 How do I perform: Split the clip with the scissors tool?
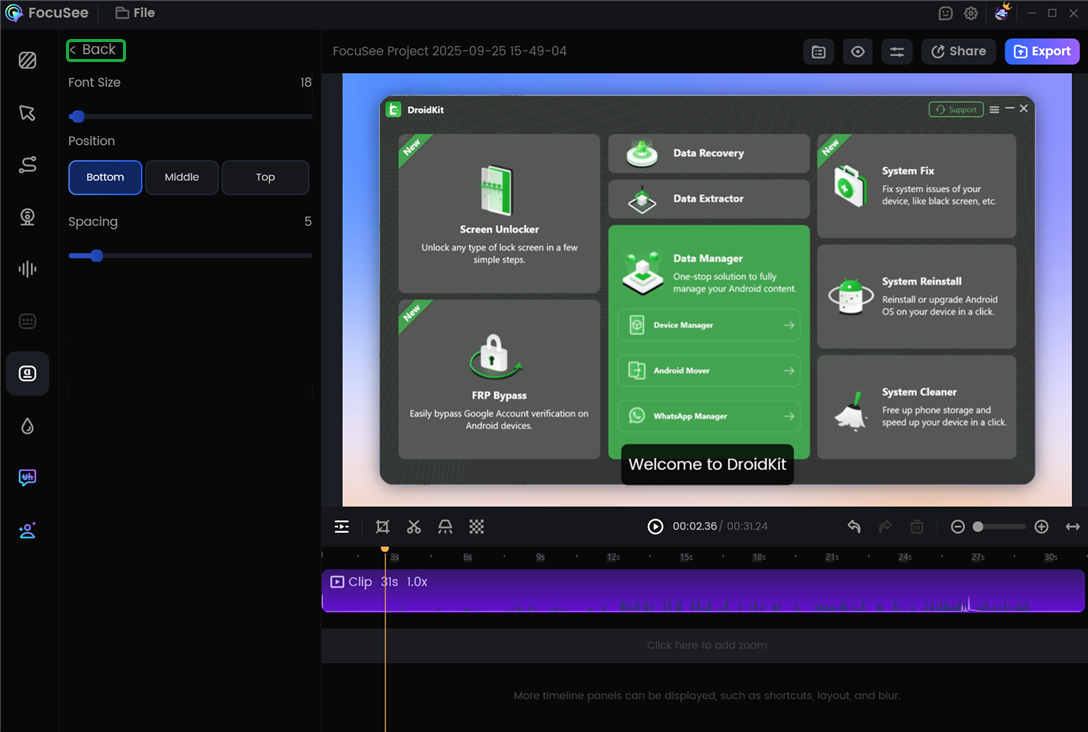click(x=413, y=526)
